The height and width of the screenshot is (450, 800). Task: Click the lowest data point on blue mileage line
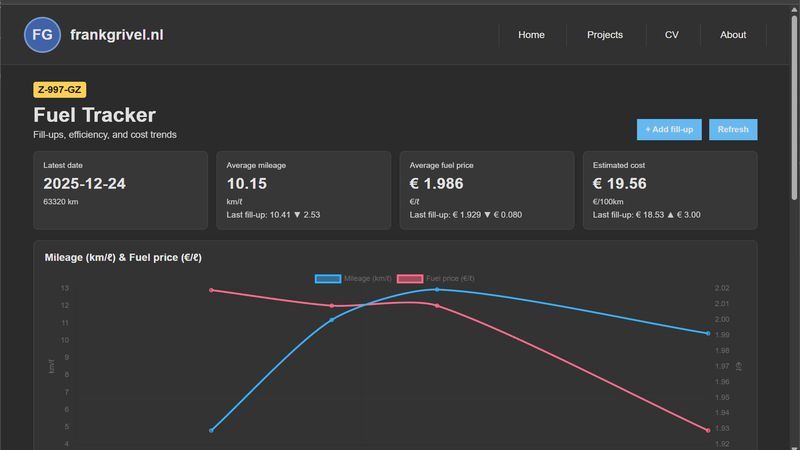(211, 431)
